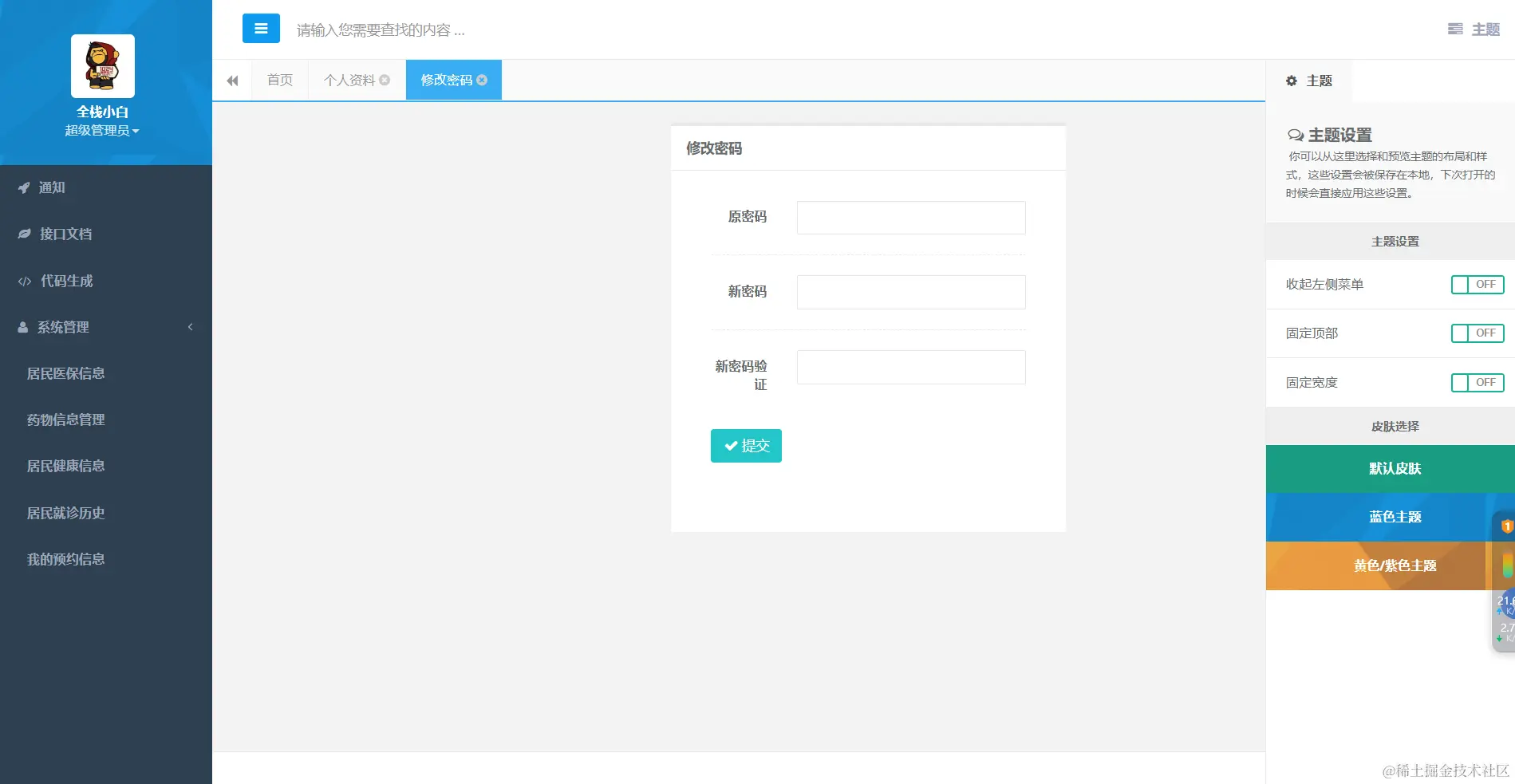Image resolution: width=1515 pixels, height=784 pixels.
Task: Select the 修改密码 tab
Action: 447,80
